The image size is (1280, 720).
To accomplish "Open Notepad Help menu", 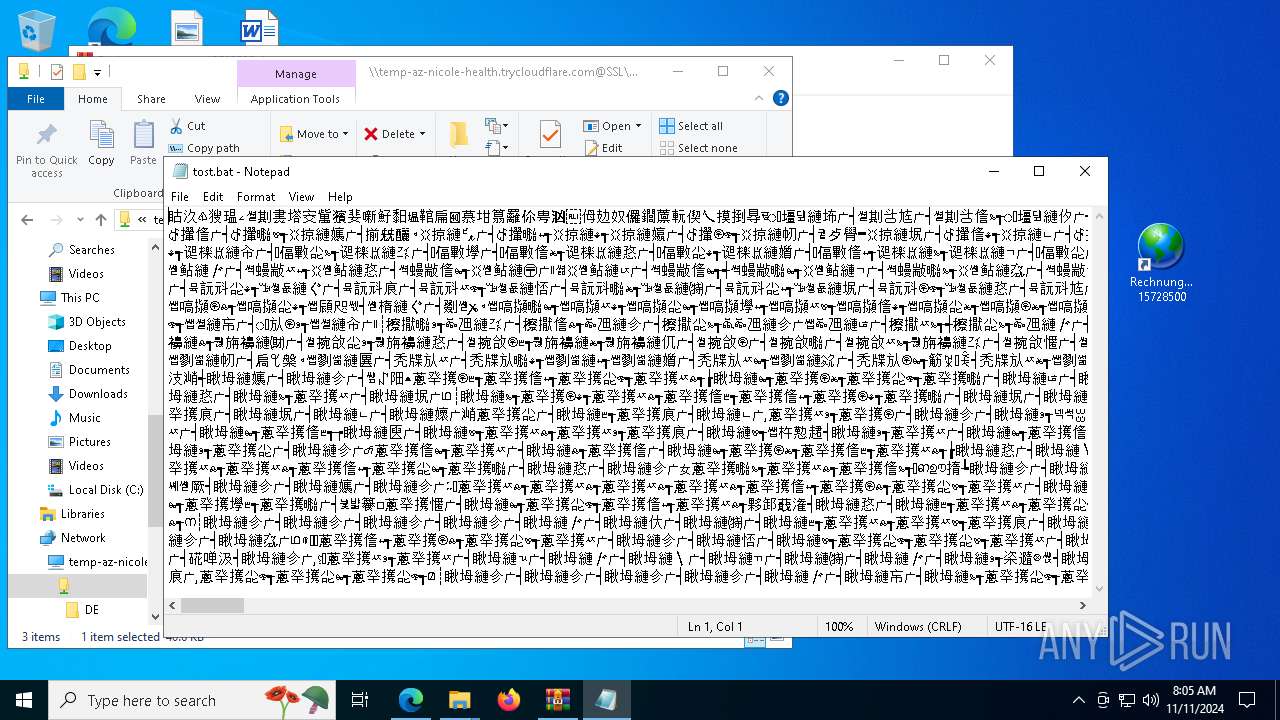I will pyautogui.click(x=340, y=197).
